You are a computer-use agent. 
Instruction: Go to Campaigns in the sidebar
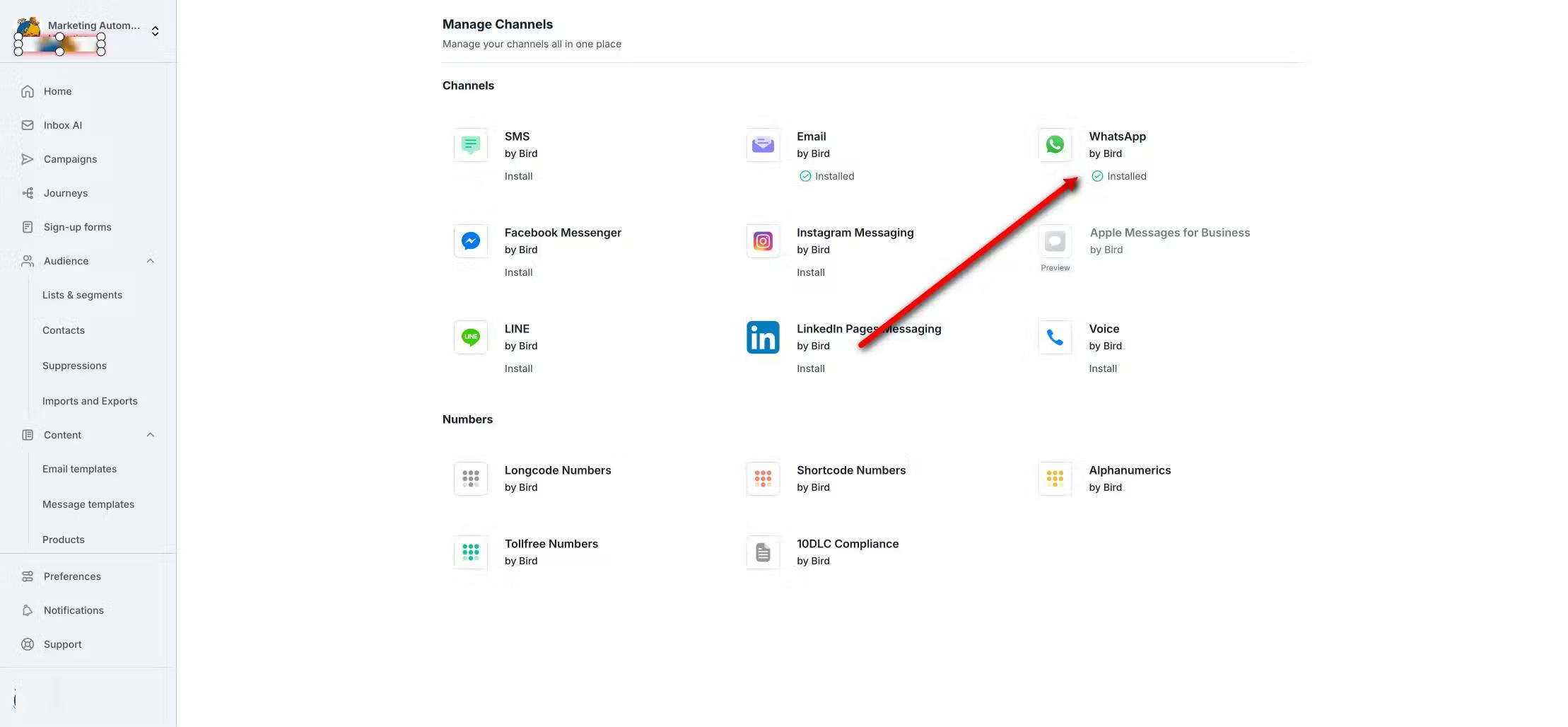coord(70,159)
